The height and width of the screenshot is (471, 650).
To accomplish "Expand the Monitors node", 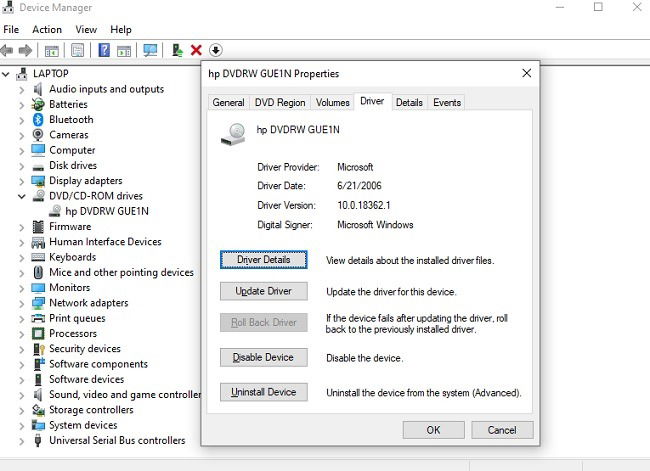I will (22, 288).
